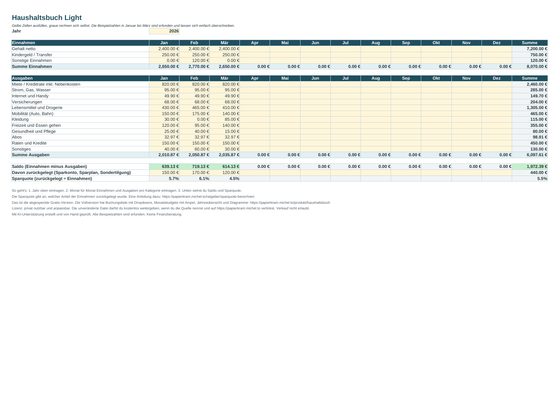Screen dimensions: 560x420
Task: Click the Dez column header under Ausgaben
Action: pyautogui.click(x=496, y=78)
